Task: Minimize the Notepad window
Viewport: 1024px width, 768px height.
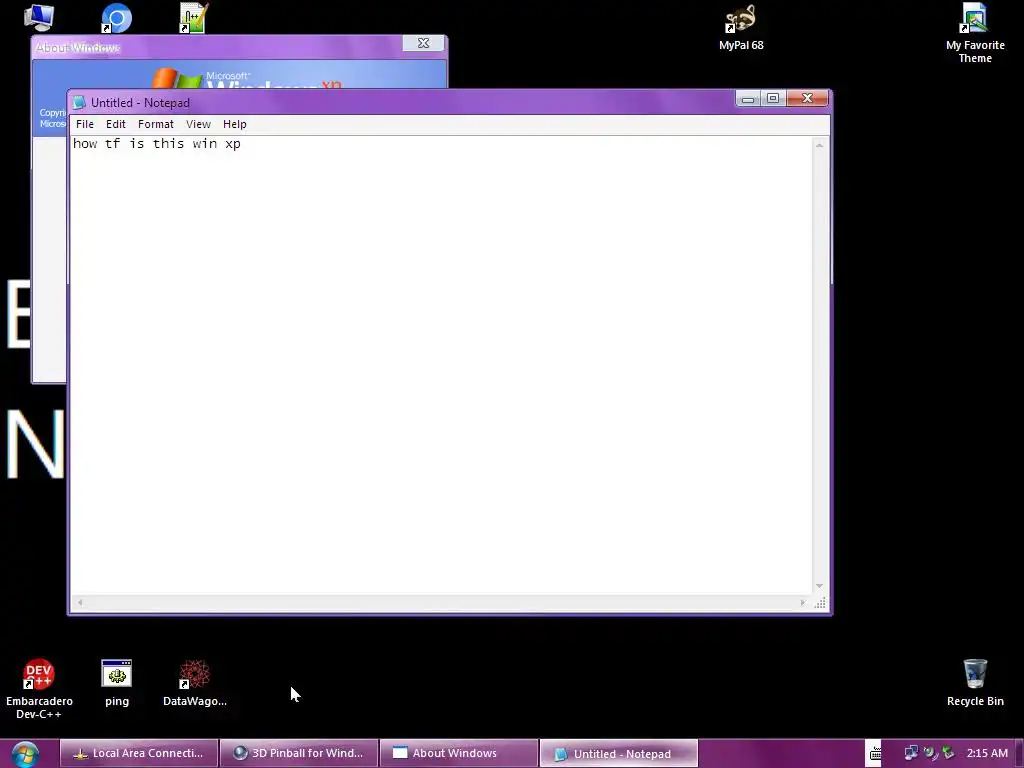Action: 748,99
